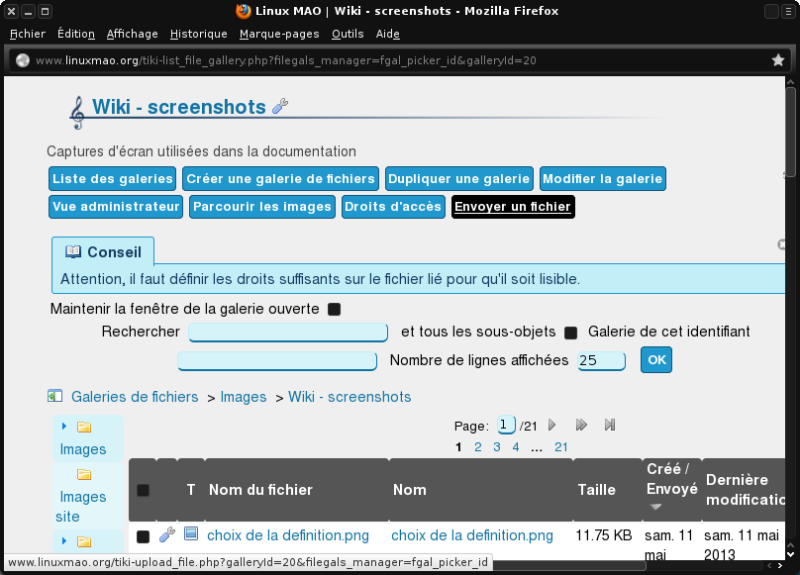Image resolution: width=800 pixels, height=575 pixels.
Task: Click Parcourir les images button
Action: pos(262,207)
